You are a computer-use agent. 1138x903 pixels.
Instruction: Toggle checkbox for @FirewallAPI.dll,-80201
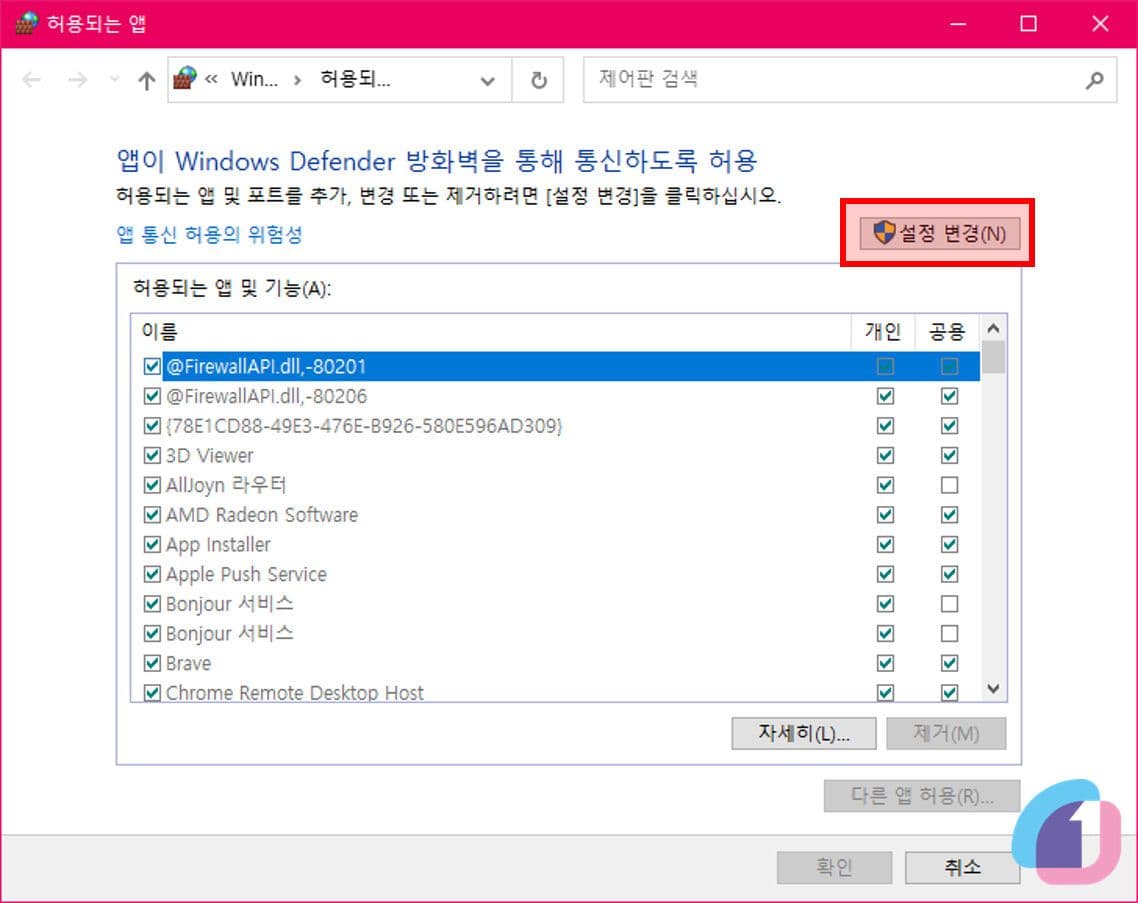[x=152, y=366]
